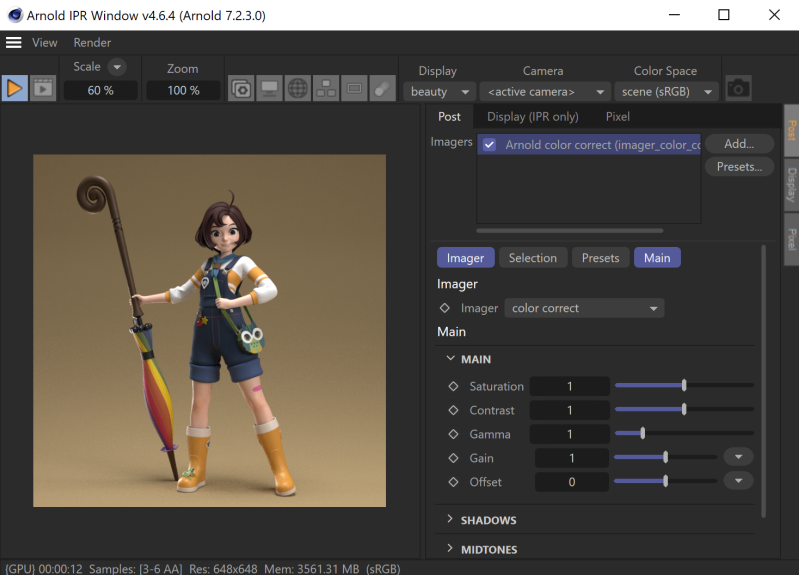Open the hamburger menu icon
Screen dimensions: 799x575
tap(14, 43)
